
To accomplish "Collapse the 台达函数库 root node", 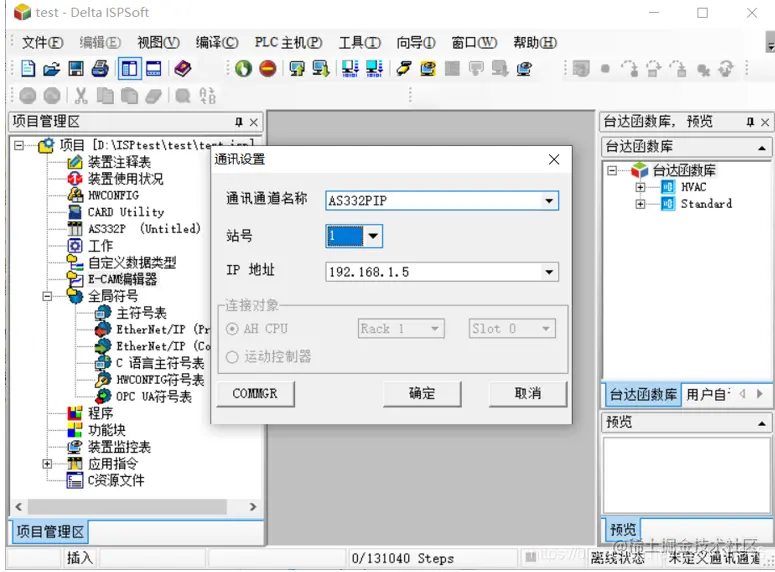I will (x=612, y=171).
